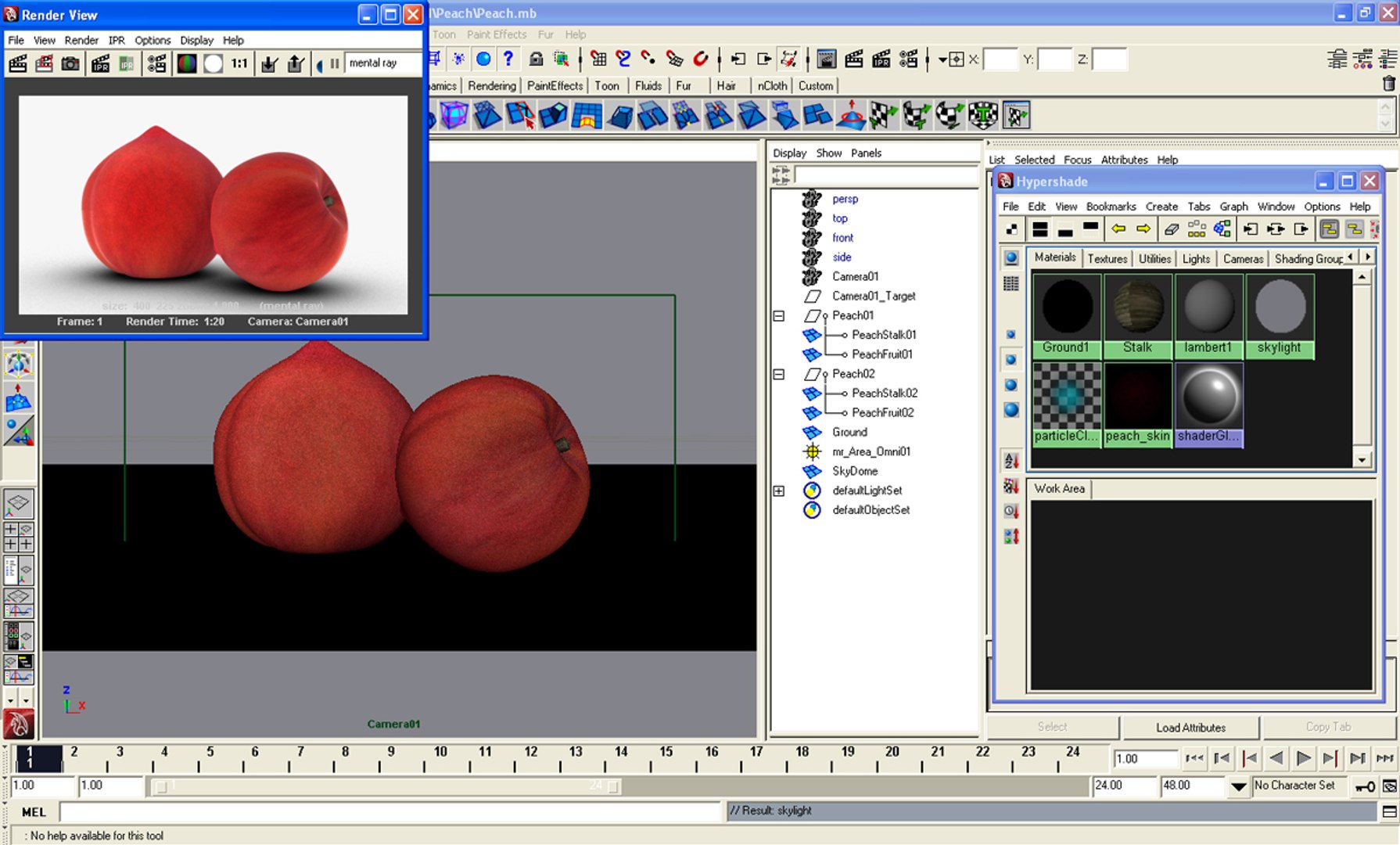
Task: Open the input mode dropdown before X field
Action: 942,59
